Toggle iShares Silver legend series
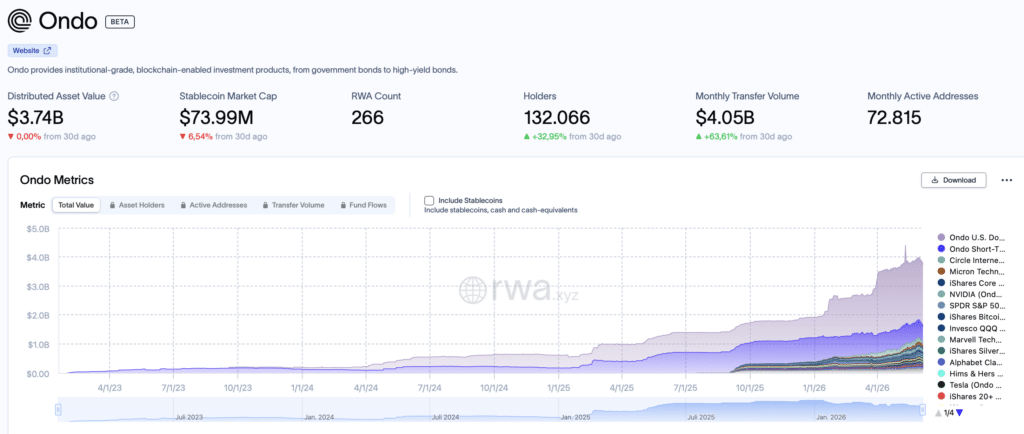 pos(972,350)
